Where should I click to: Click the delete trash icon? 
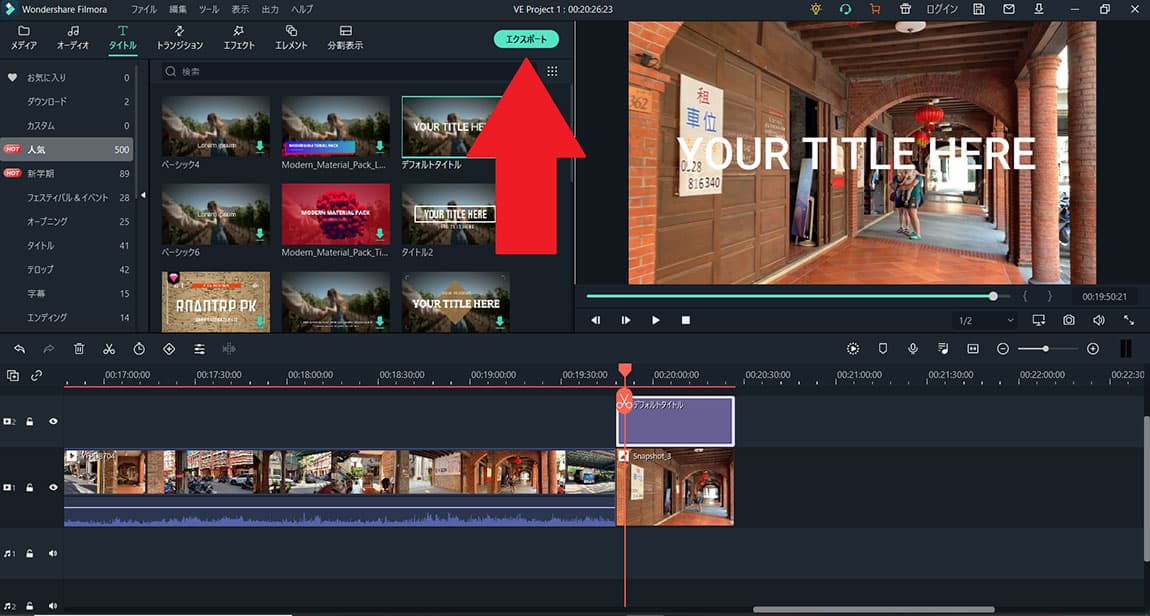[79, 349]
